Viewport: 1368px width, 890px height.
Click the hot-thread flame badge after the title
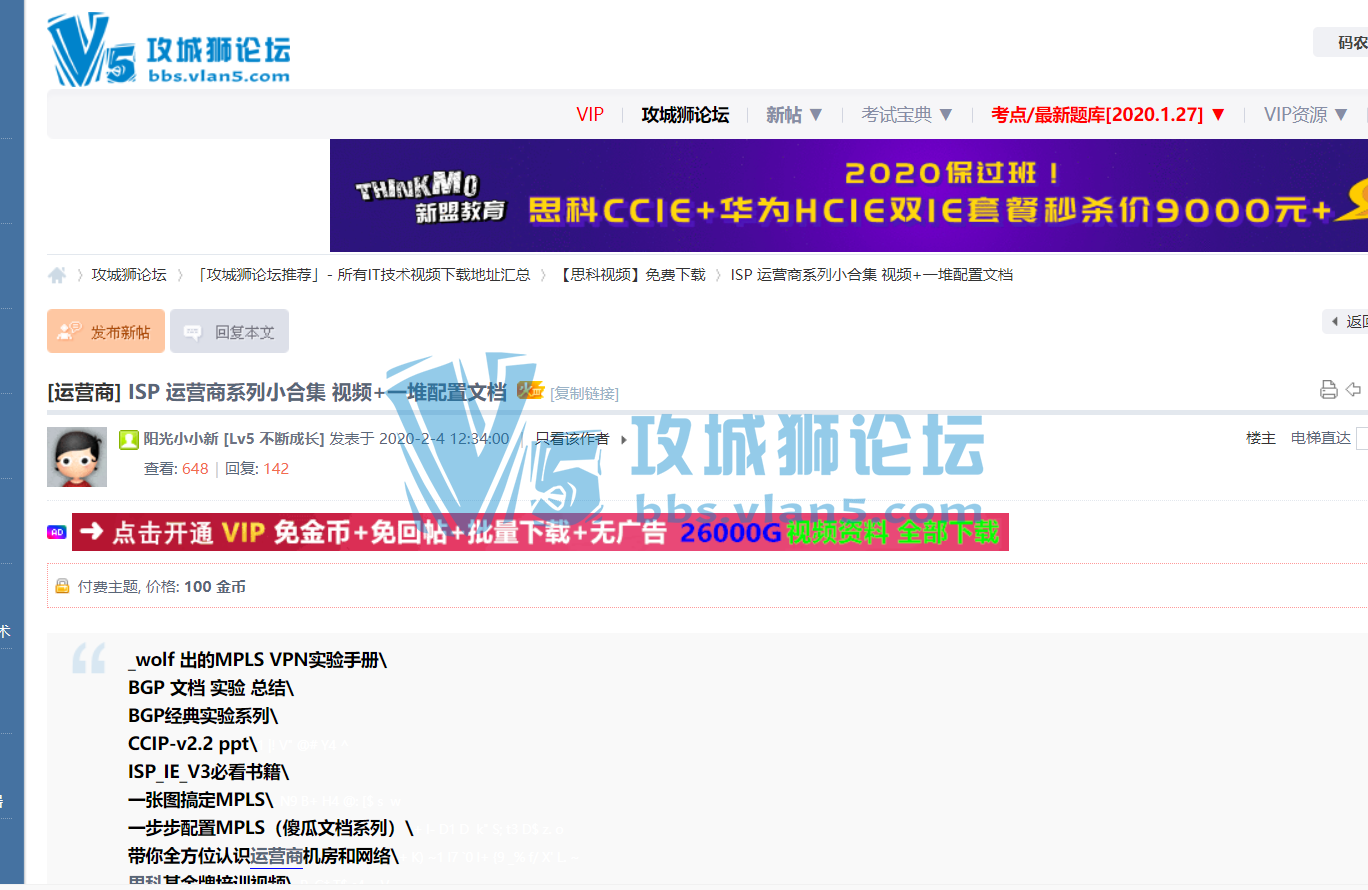click(530, 391)
